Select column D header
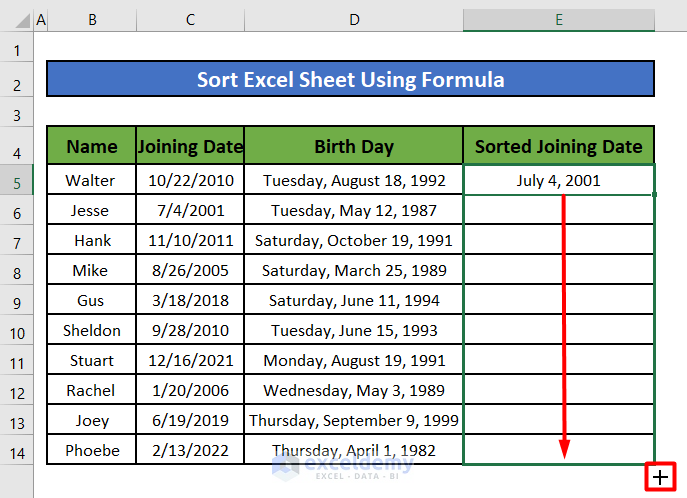Screen dimensions: 687x498 [x=354, y=20]
